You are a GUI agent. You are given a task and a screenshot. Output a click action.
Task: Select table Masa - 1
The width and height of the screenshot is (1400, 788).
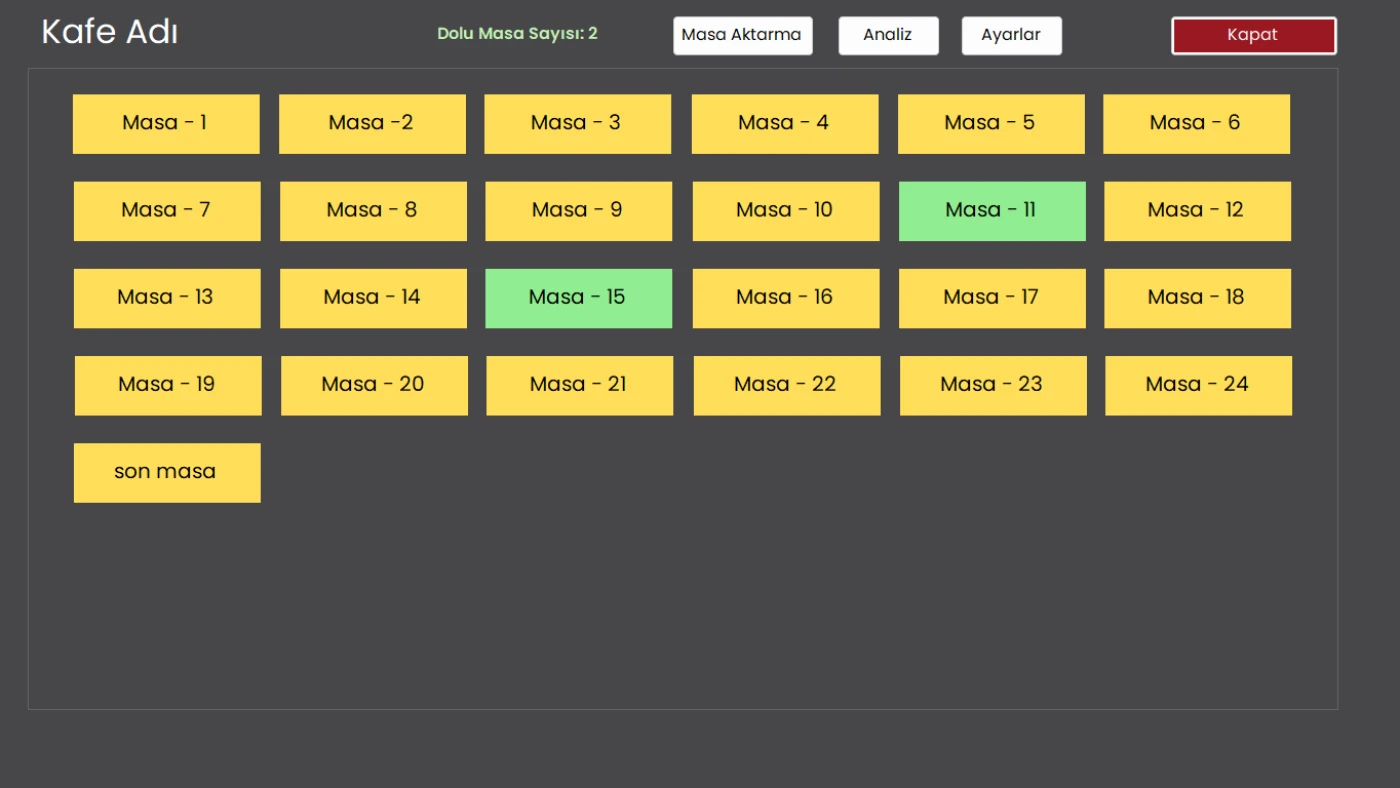166,124
